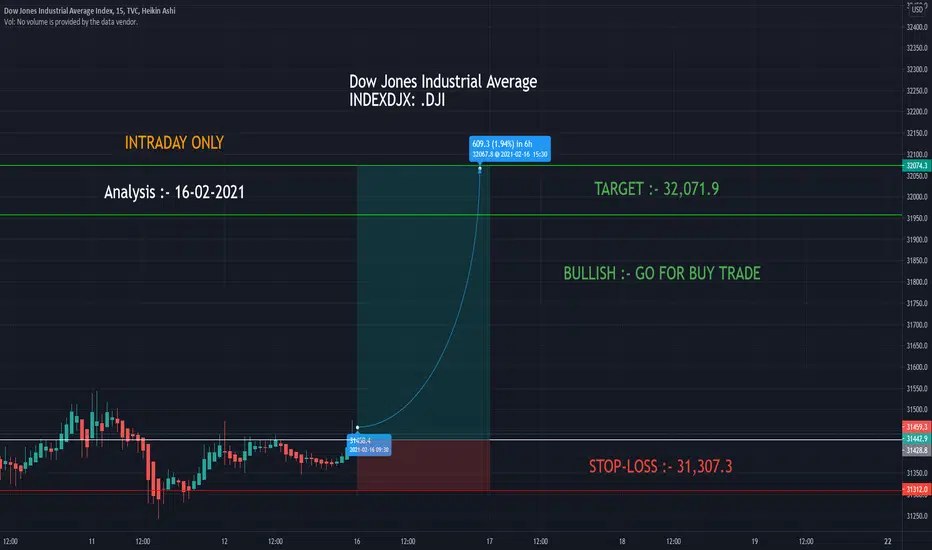
Task: Click the green 31442.9 price axis label
Action: click(x=917, y=439)
